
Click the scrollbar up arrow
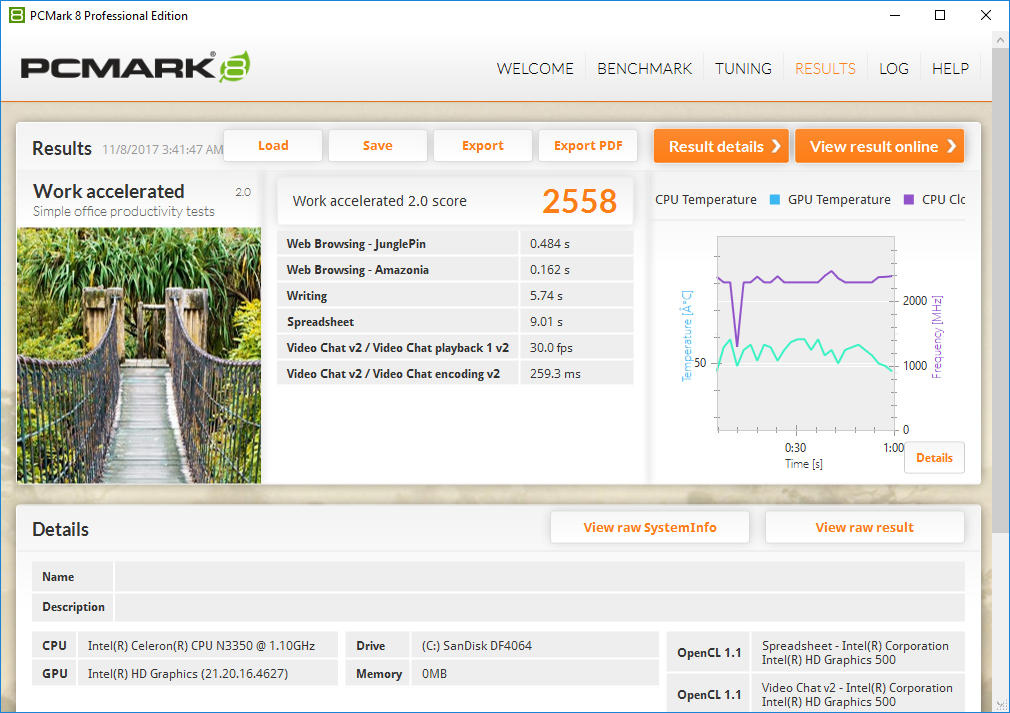[x=1000, y=40]
